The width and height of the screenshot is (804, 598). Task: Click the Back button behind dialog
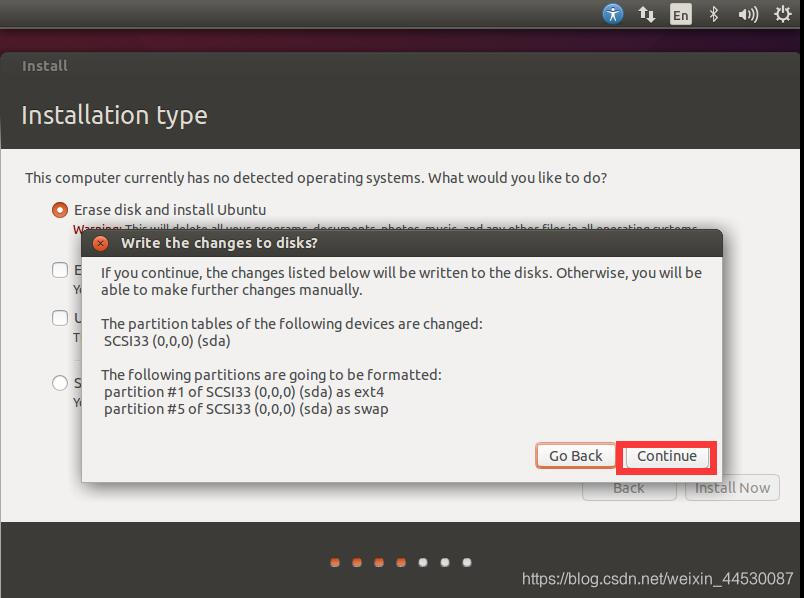629,489
